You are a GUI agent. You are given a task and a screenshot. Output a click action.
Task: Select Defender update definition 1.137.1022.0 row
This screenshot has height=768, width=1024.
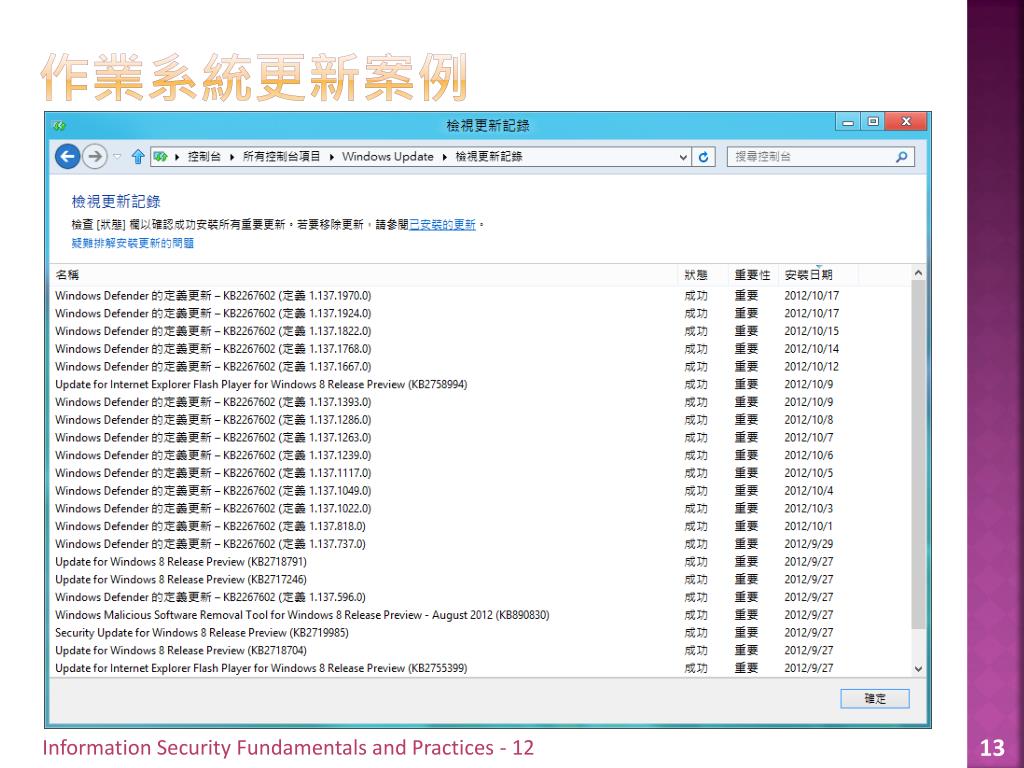pos(481,508)
